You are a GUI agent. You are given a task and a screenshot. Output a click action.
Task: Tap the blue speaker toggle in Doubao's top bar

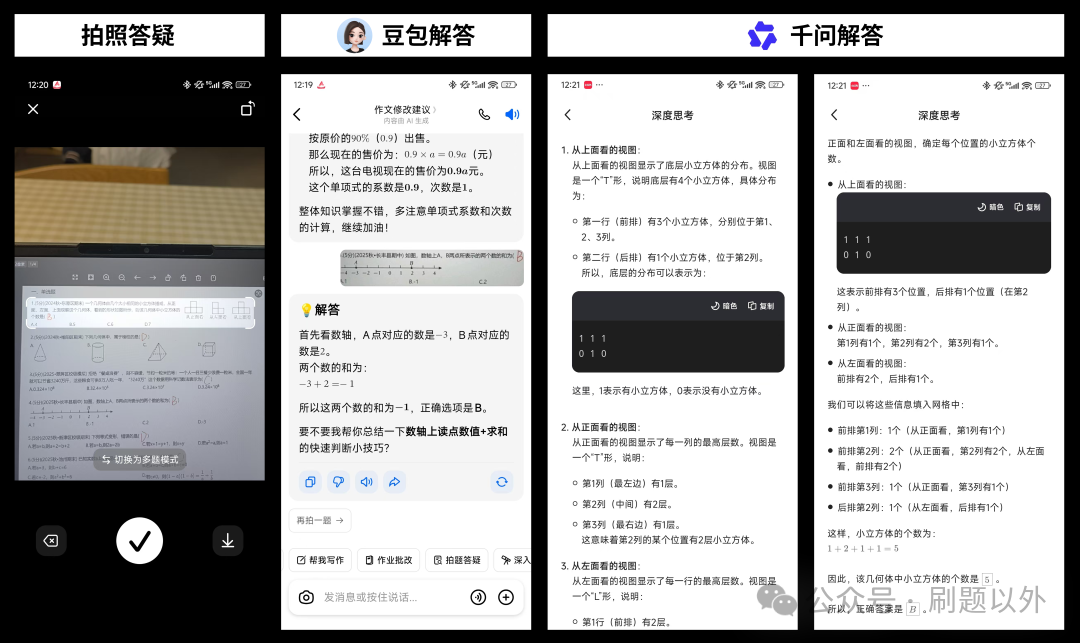[x=512, y=115]
